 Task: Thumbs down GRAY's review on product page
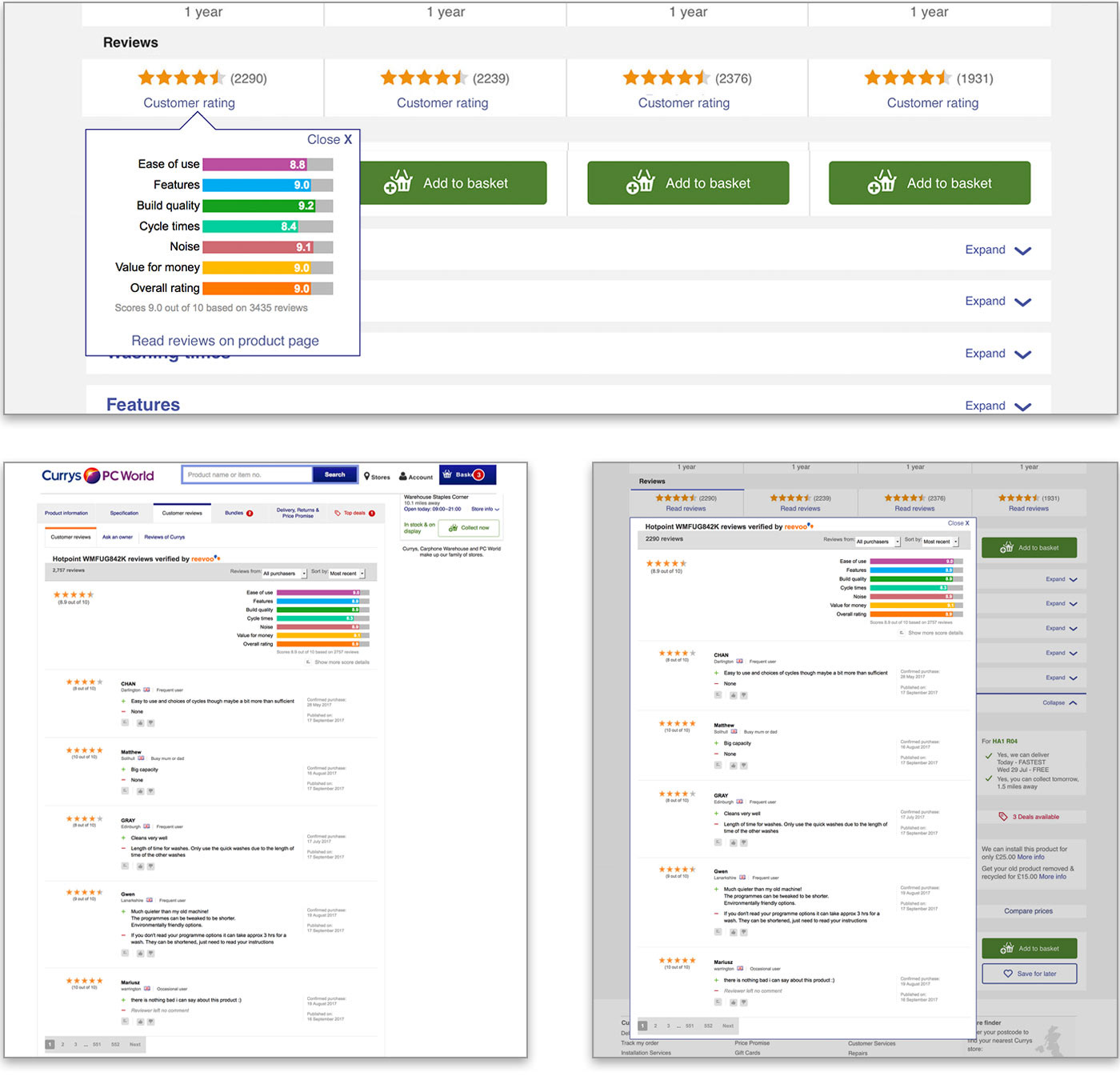[150, 866]
